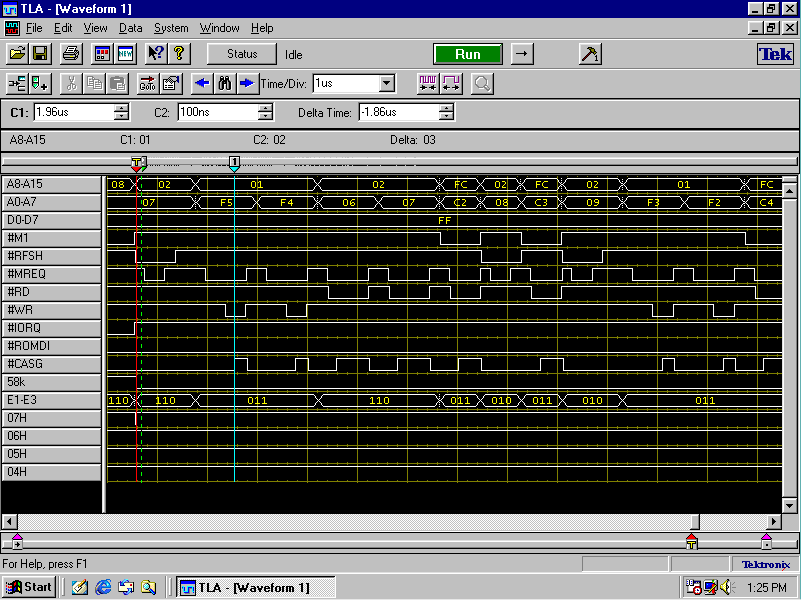
Task: Click the 'FF' value on D0-D7 waveform
Action: click(444, 221)
